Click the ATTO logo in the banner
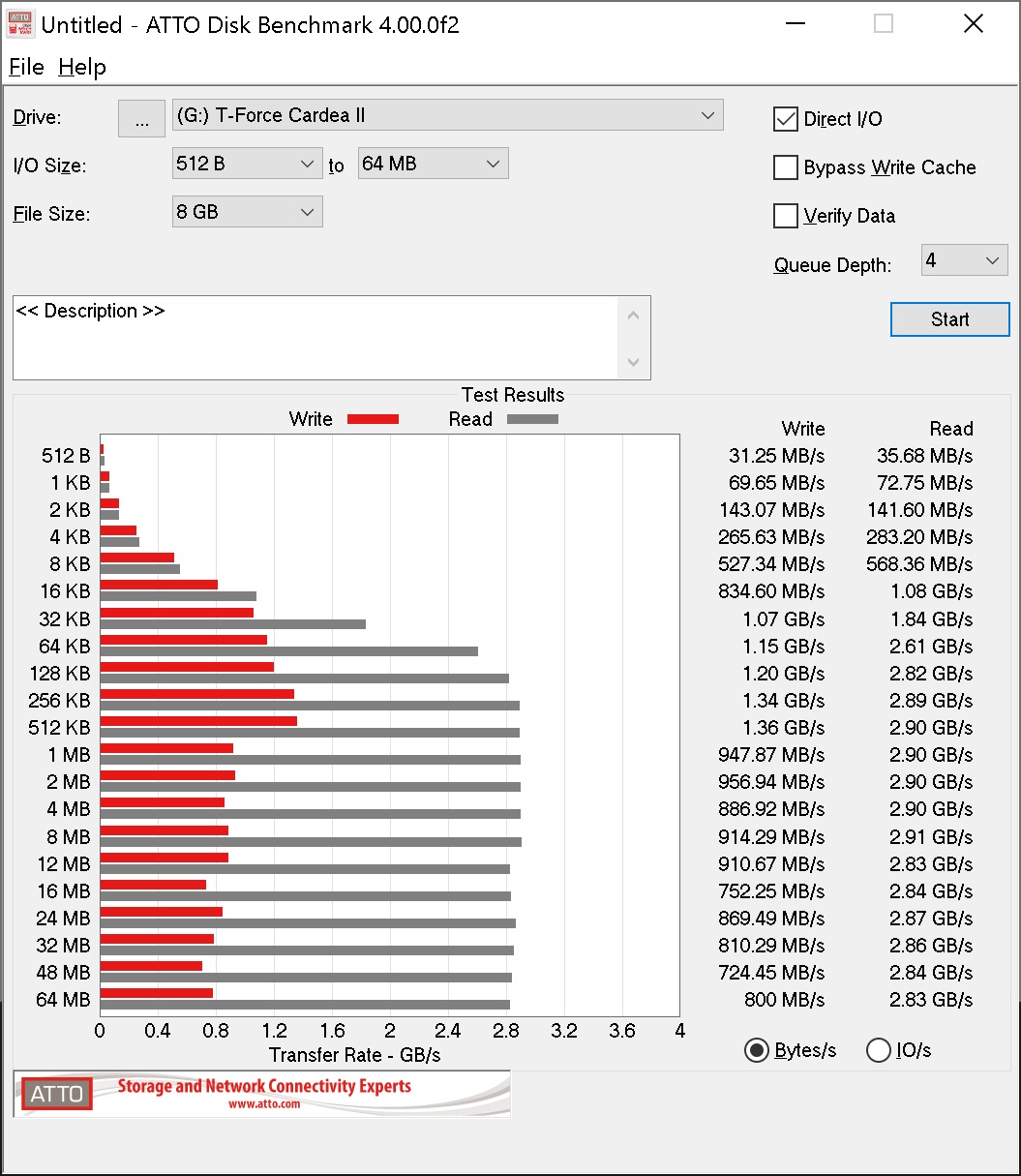1021x1176 pixels. (x=56, y=1094)
